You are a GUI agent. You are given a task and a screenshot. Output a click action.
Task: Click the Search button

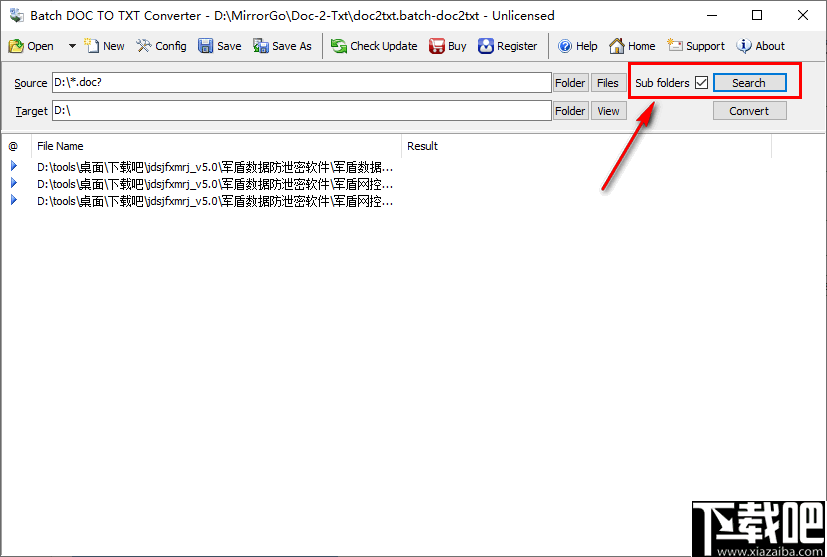click(749, 83)
